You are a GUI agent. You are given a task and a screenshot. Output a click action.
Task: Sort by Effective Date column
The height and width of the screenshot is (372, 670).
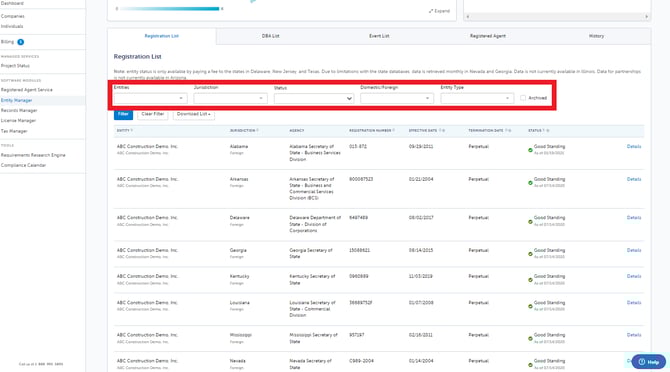tap(426, 130)
